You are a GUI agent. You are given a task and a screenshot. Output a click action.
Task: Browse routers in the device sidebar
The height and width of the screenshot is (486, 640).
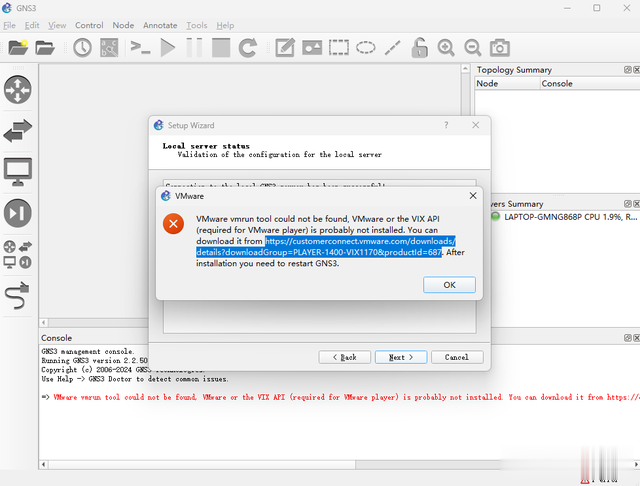point(18,90)
